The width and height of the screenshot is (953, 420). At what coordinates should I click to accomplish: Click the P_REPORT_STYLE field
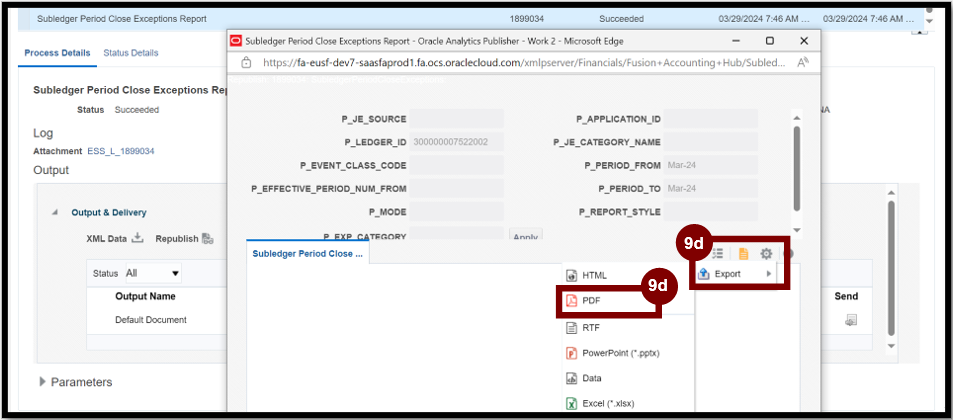(x=710, y=212)
